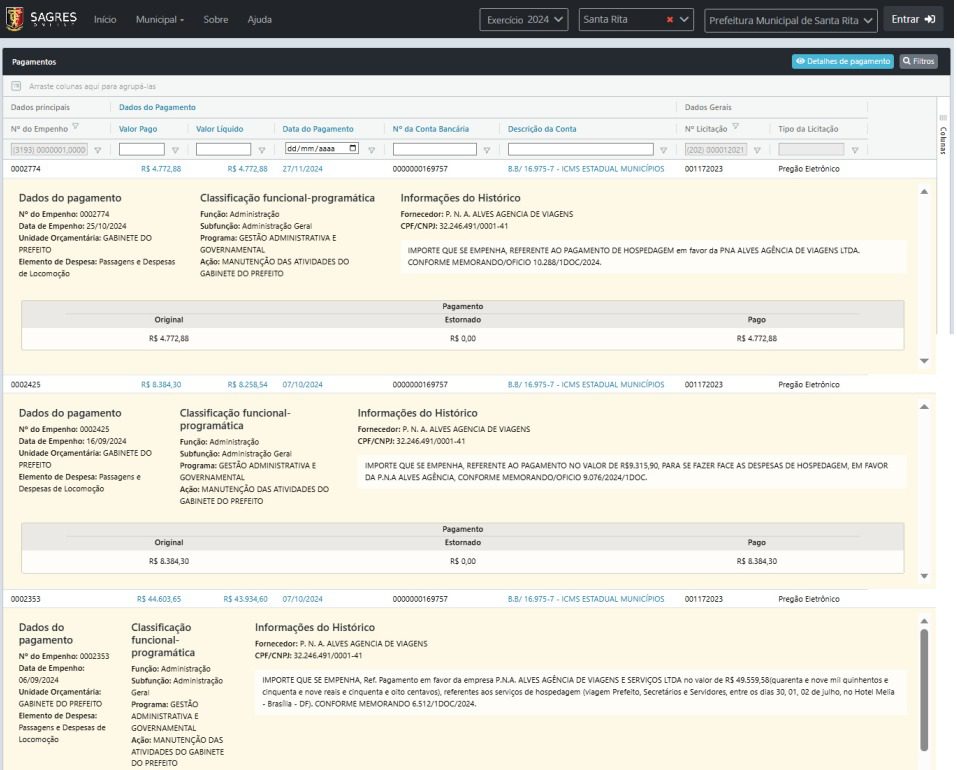Open the Prefeitura Municipal de Santa Rita dropdown

[x=790, y=20]
